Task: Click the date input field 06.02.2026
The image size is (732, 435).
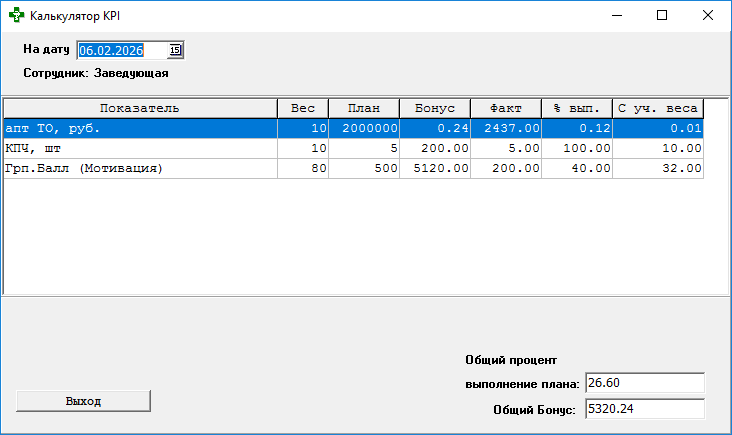Action: [120, 49]
